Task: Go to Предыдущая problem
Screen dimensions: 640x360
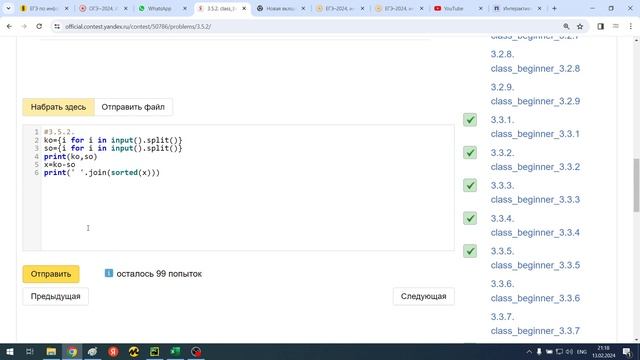Action: (56, 296)
